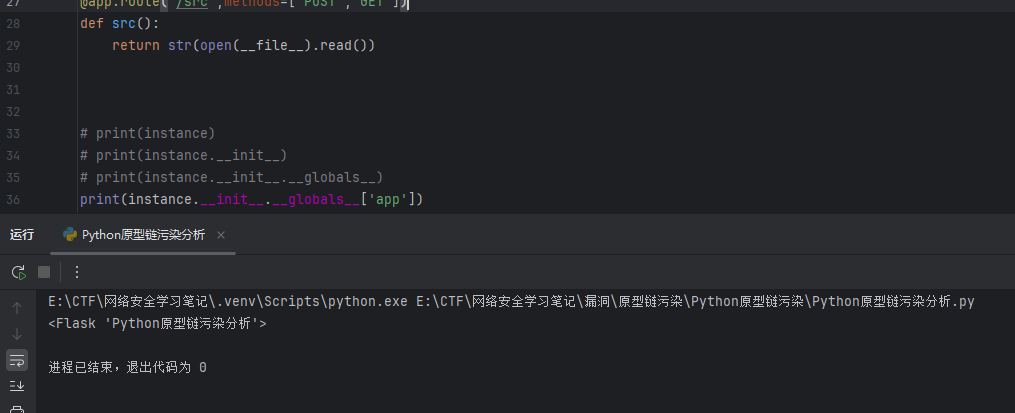Enable scroll to end of console
This screenshot has width=1015, height=413.
coord(18,385)
